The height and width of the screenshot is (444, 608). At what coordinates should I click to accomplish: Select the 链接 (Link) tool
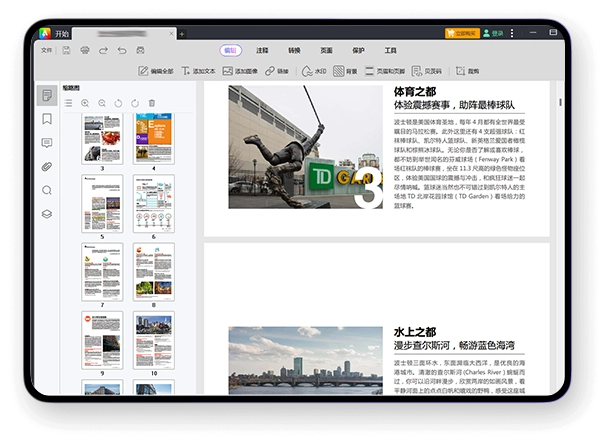(x=277, y=71)
